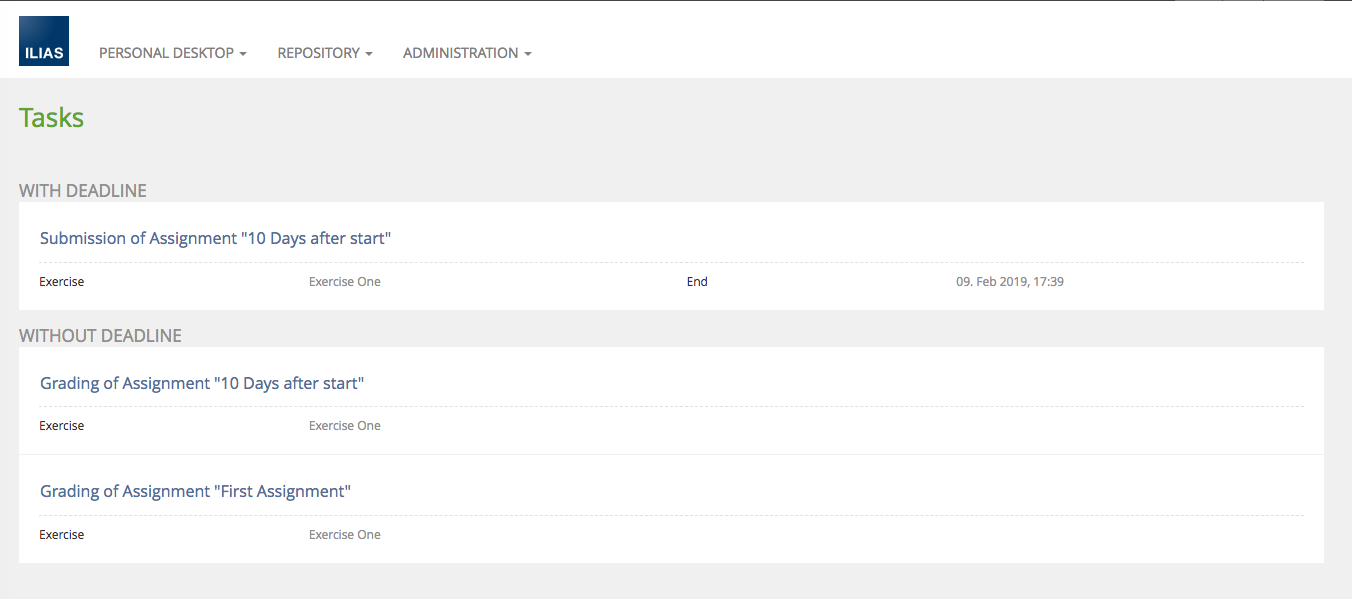Click the caret arrow beside Repository
This screenshot has width=1352, height=599.
click(369, 54)
